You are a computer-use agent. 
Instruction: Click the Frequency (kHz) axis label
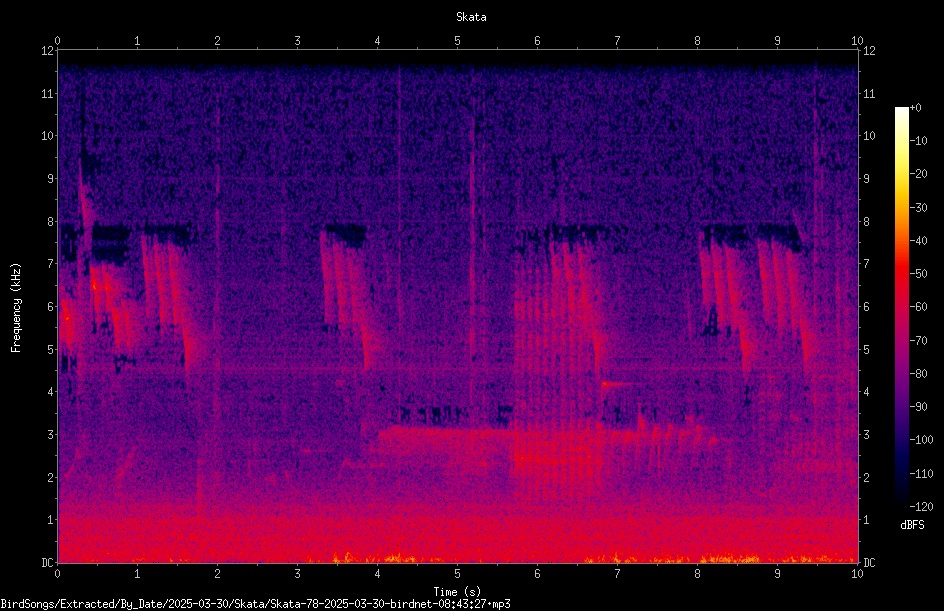pos(16,308)
